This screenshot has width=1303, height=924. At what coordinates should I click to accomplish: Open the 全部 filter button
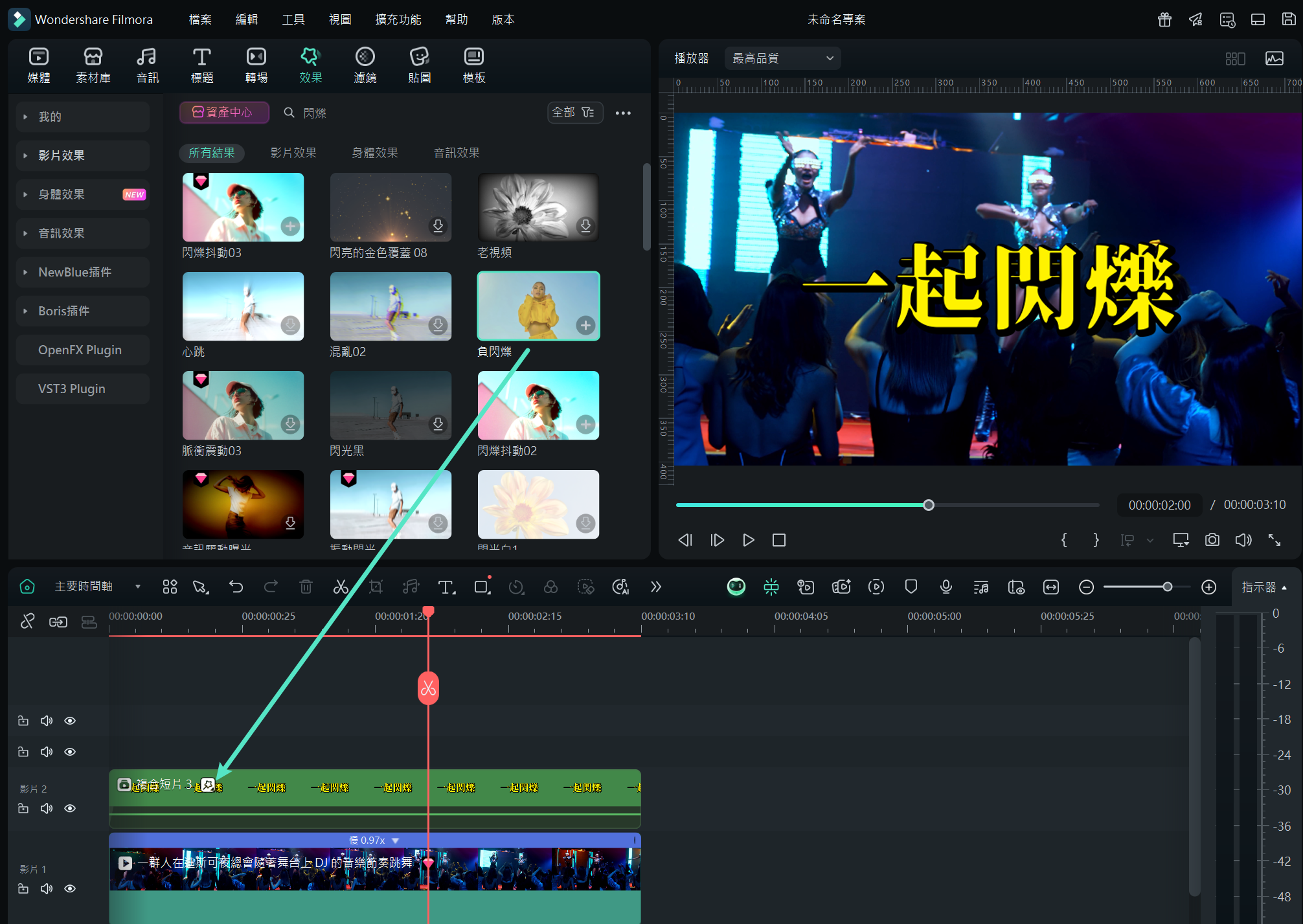tap(574, 113)
